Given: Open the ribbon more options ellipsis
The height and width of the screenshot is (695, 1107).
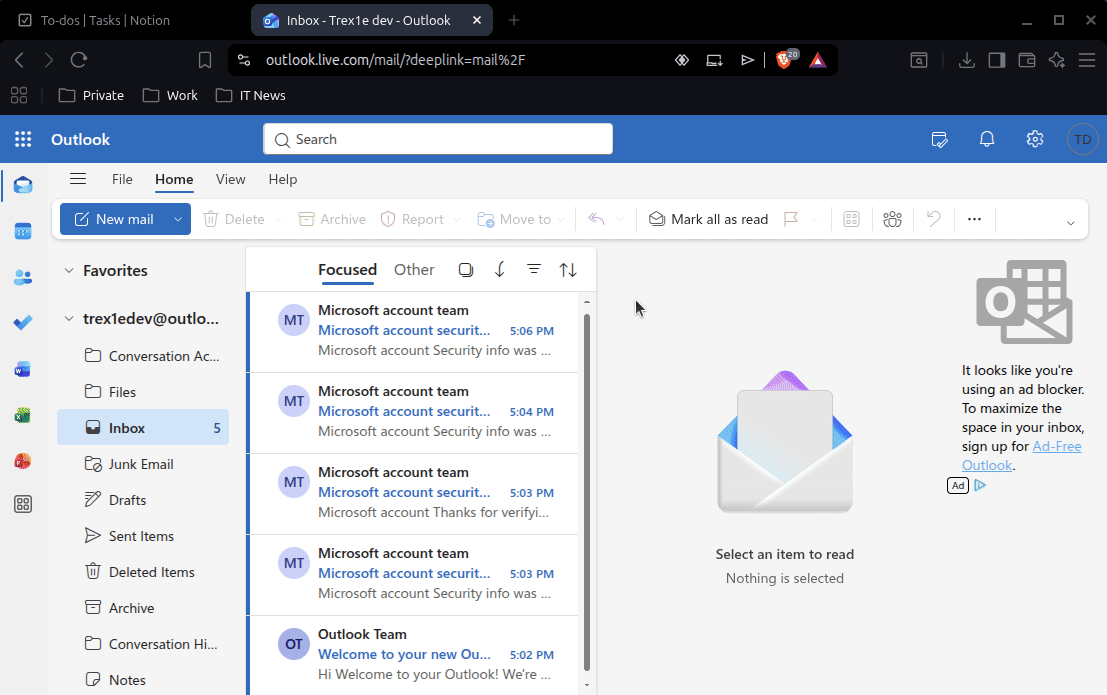Looking at the screenshot, I should (974, 219).
